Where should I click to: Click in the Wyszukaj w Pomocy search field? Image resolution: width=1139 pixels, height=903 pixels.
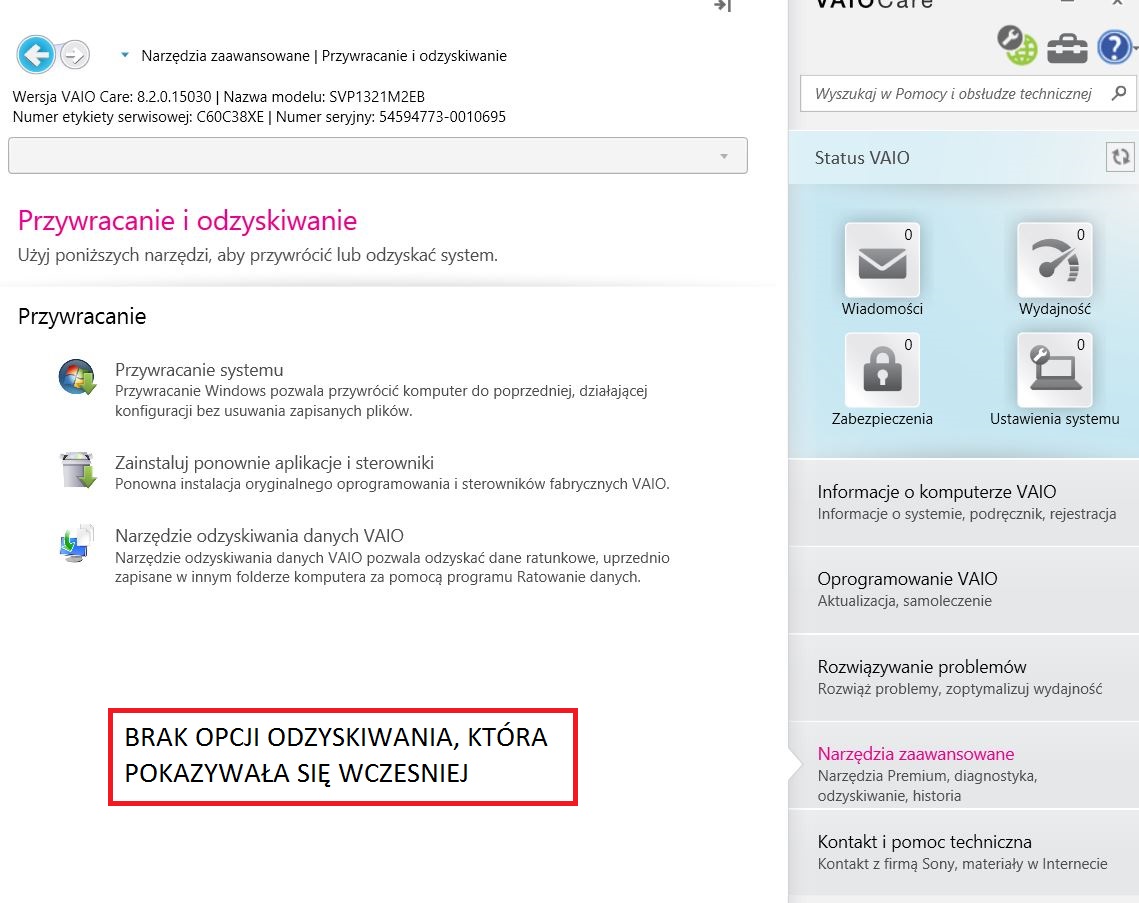[953, 94]
